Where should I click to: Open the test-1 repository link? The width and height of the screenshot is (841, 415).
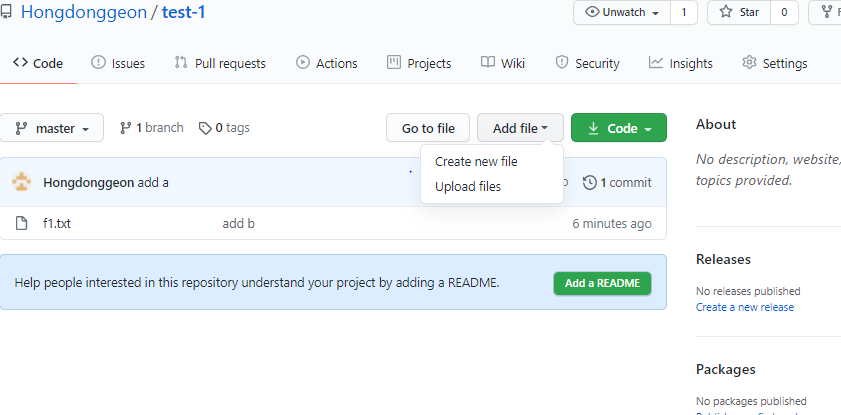183,12
